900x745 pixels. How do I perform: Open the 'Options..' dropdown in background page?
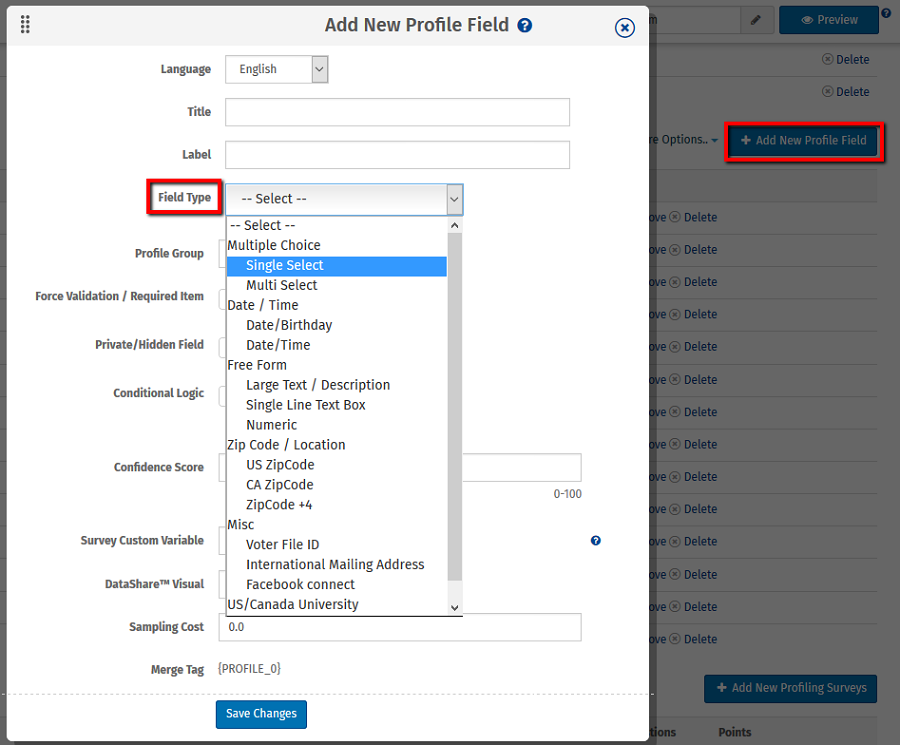pyautogui.click(x=684, y=140)
